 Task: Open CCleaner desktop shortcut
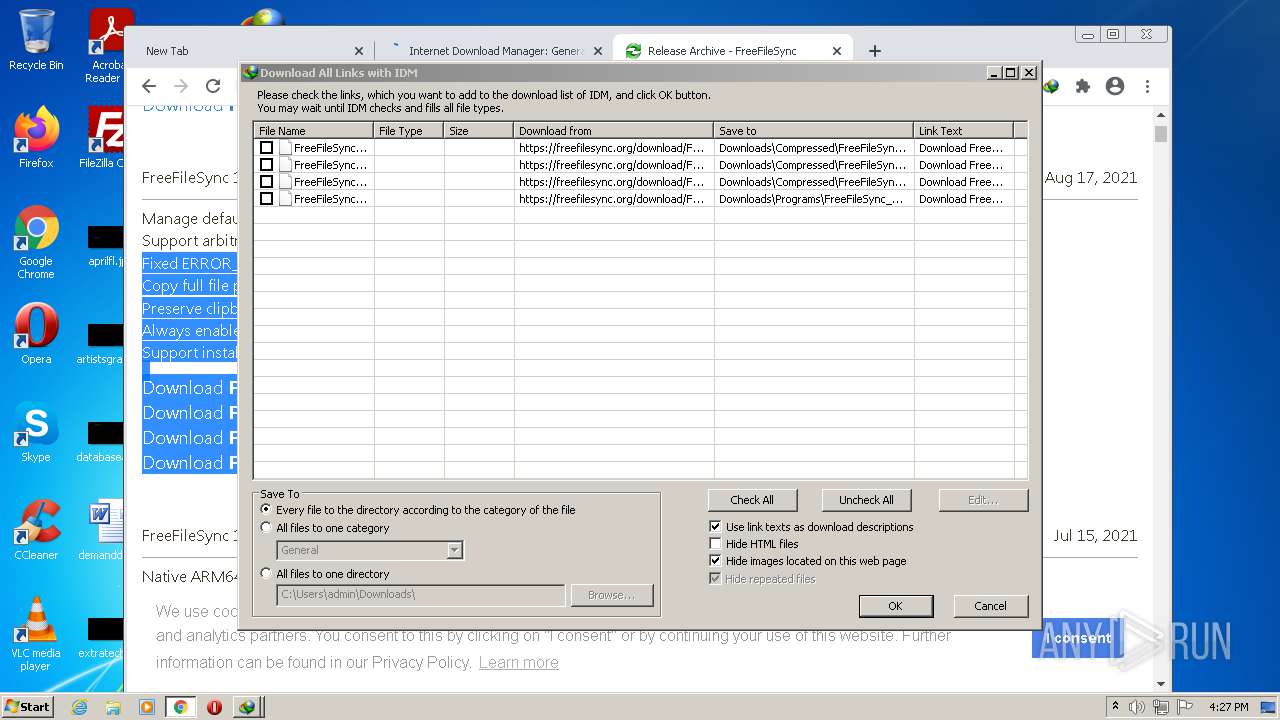point(36,530)
